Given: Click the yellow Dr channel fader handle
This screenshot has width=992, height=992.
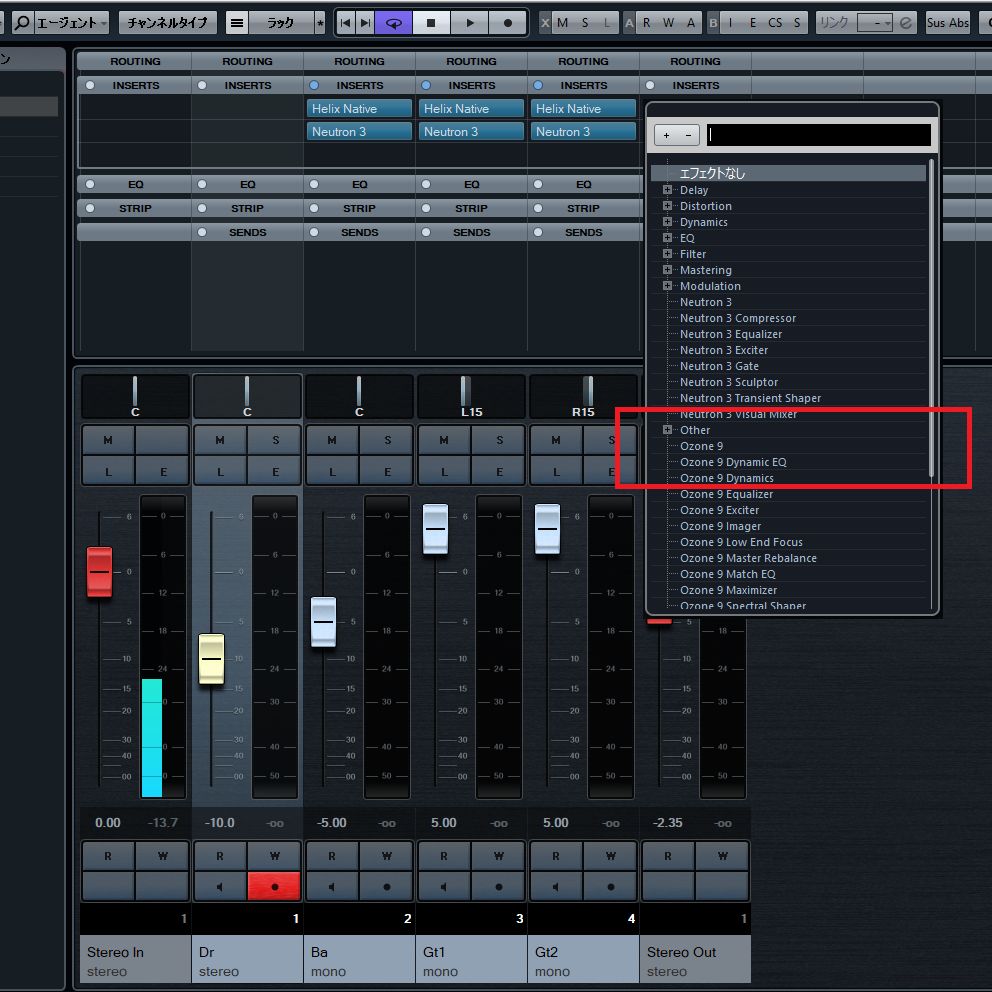Looking at the screenshot, I should 211,659.
